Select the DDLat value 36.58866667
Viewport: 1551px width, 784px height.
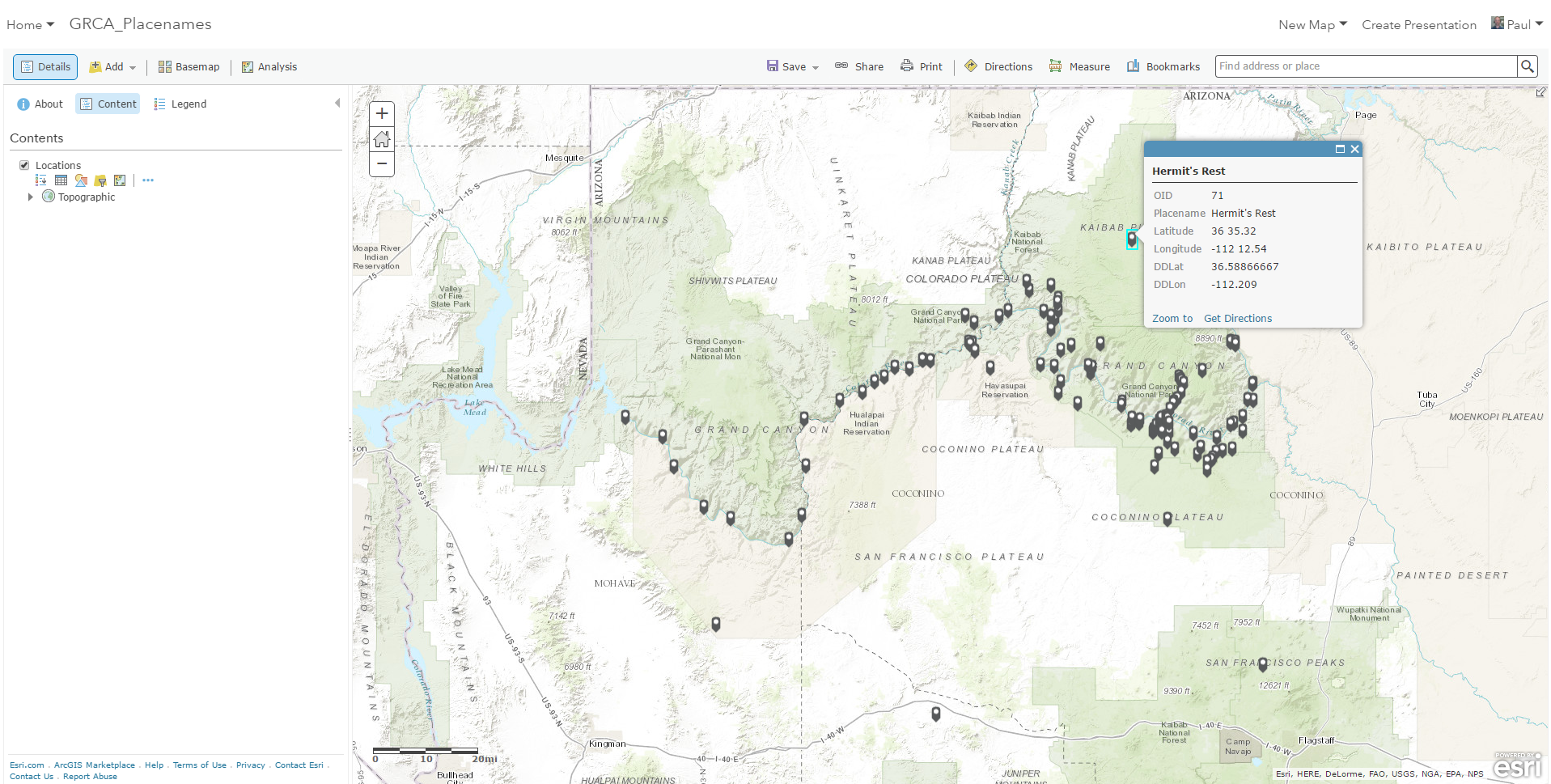tap(1245, 267)
